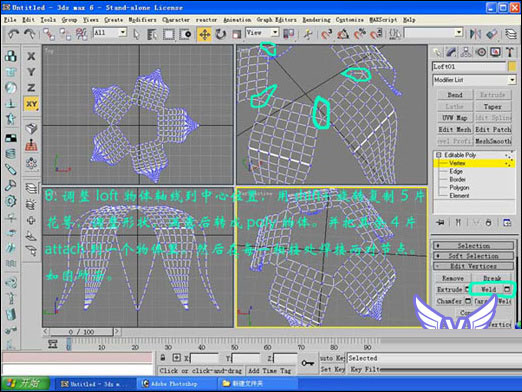Toggle the selection lock icon

(x=163, y=358)
